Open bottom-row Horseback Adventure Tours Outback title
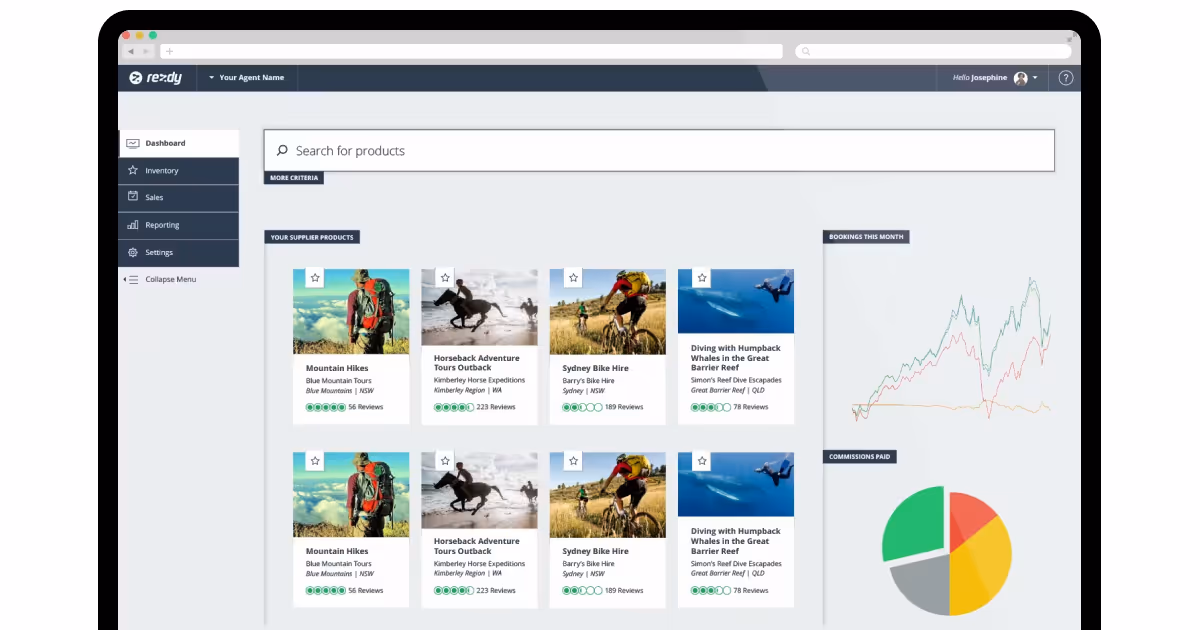Viewport: 1200px width, 630px height. [x=477, y=546]
